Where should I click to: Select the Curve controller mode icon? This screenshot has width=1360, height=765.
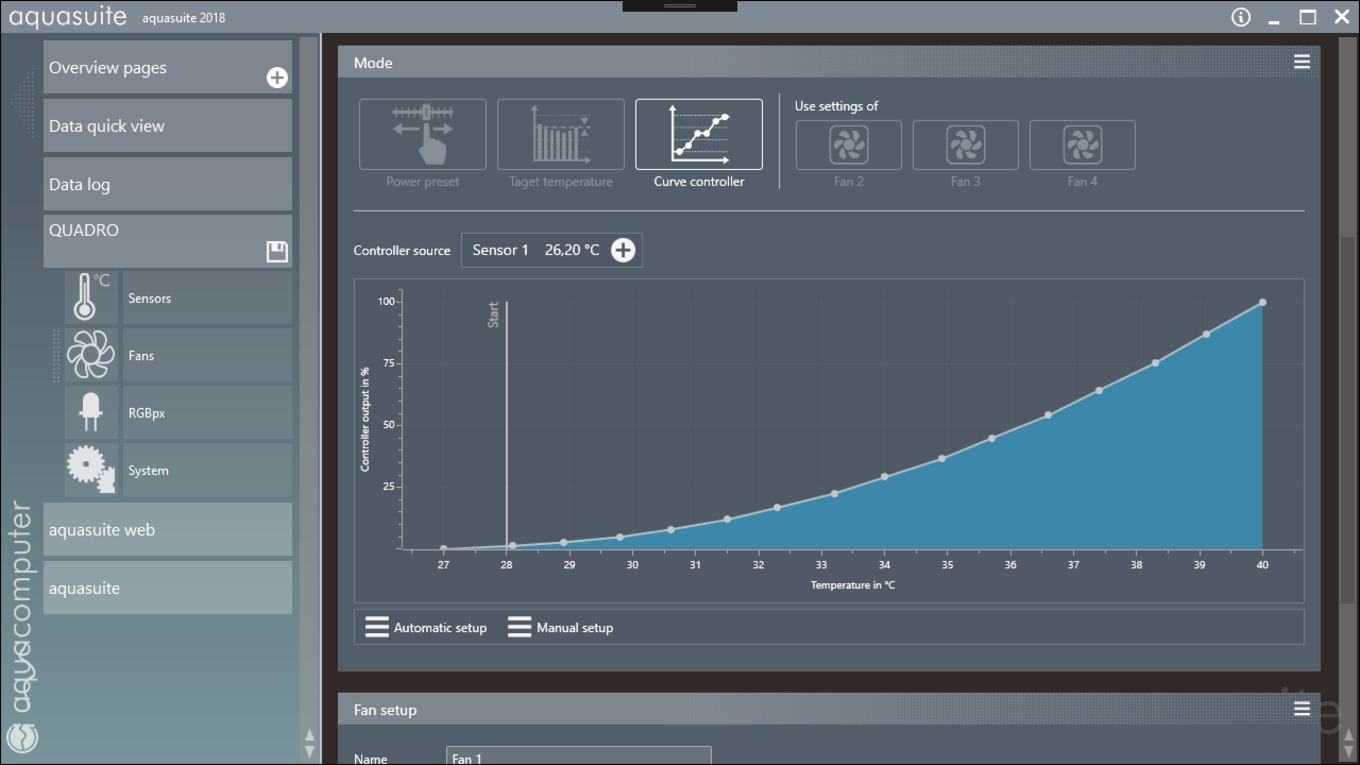[x=699, y=134]
